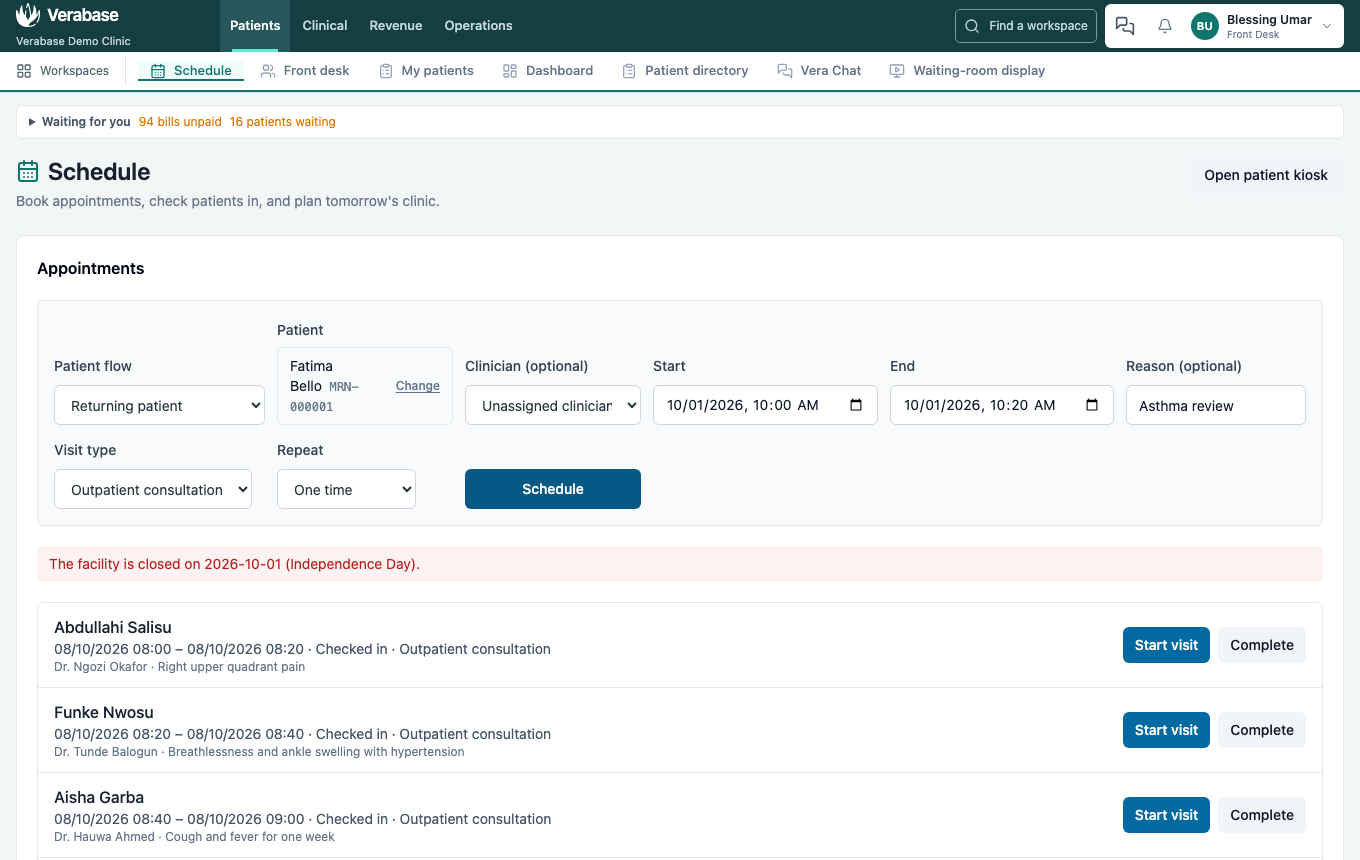Open the Clinician dropdown
Image resolution: width=1360 pixels, height=860 pixels.
pos(553,405)
